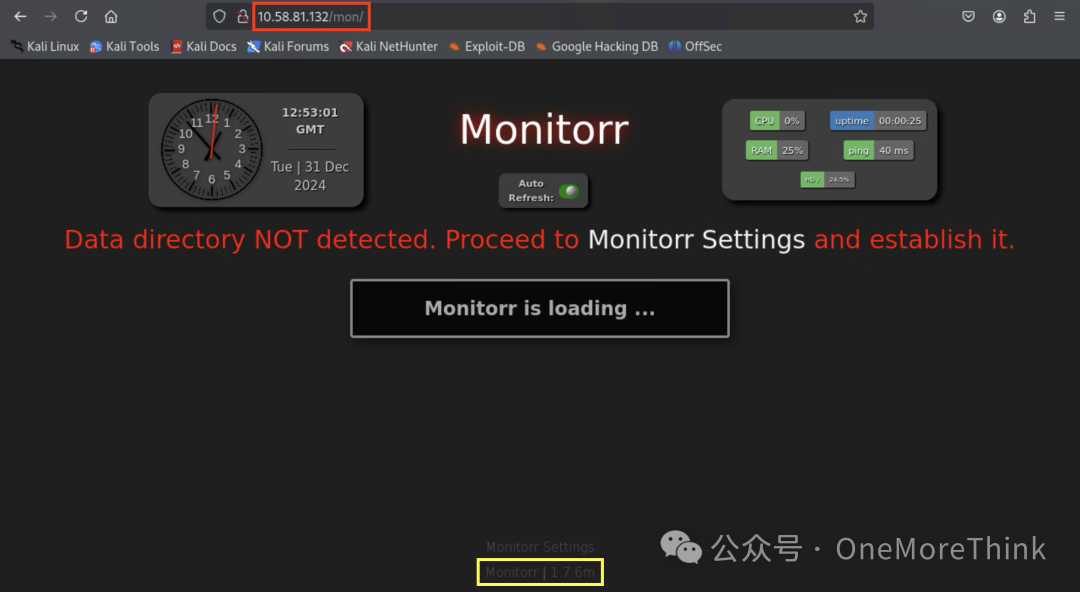This screenshot has height=592, width=1080.
Task: Toggle the Auto Refresh switch
Action: tap(569, 191)
